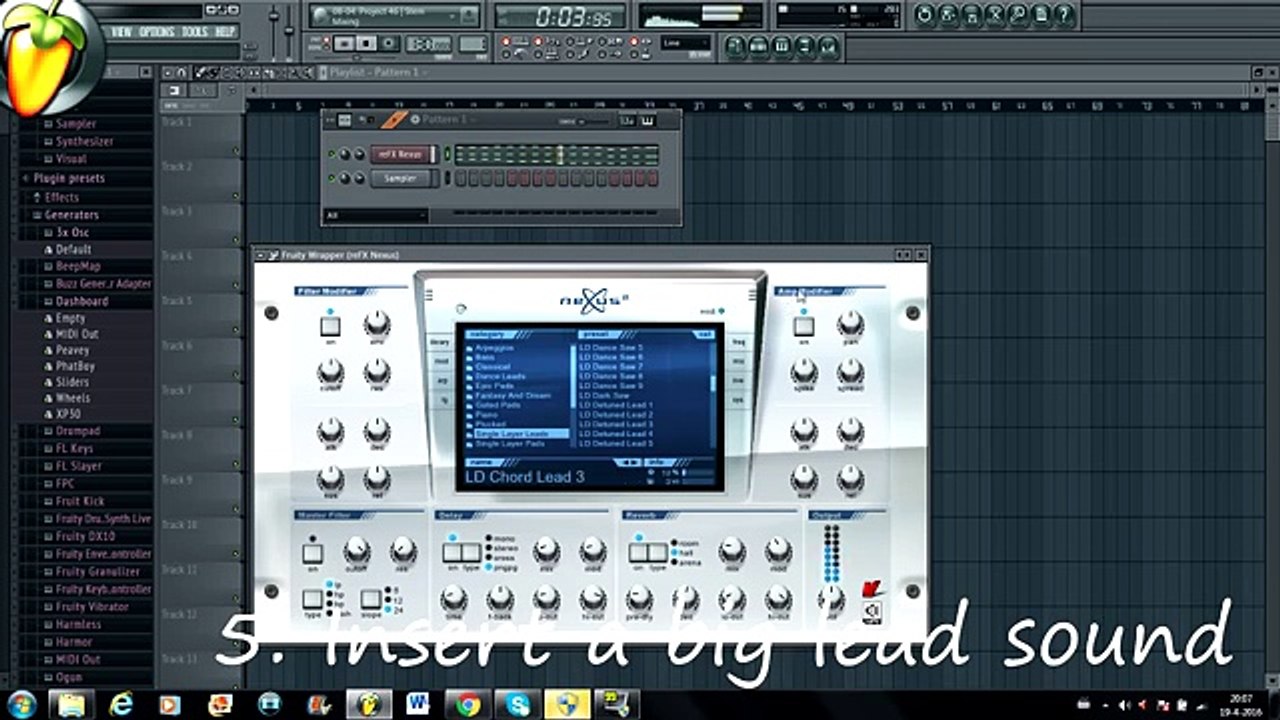The width and height of the screenshot is (1280, 720).
Task: Collapse the Generators folder in browser
Action: point(71,214)
